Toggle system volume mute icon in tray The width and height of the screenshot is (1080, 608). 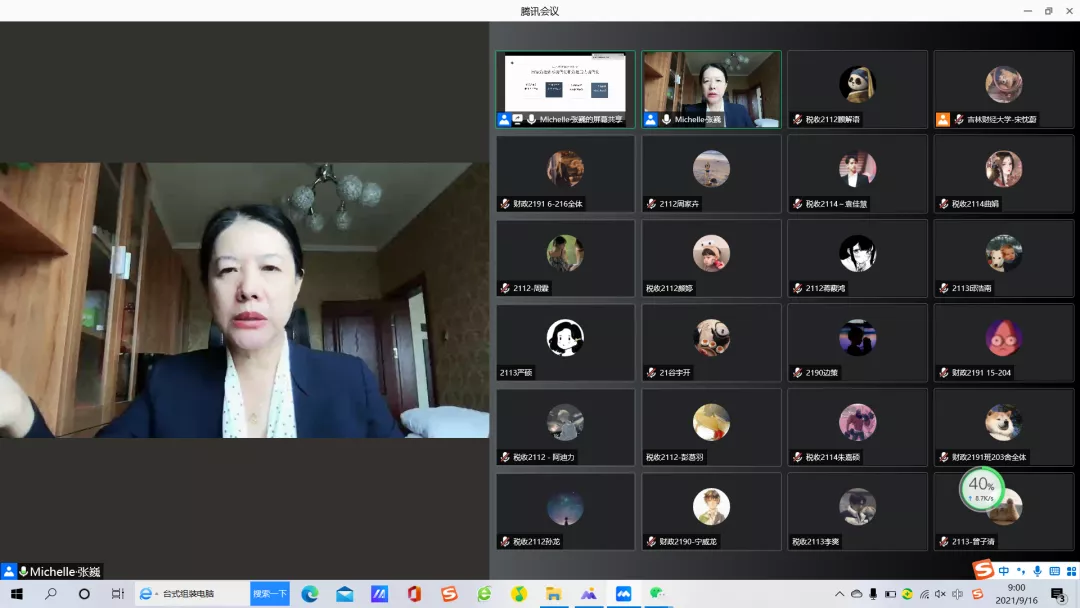(940, 594)
